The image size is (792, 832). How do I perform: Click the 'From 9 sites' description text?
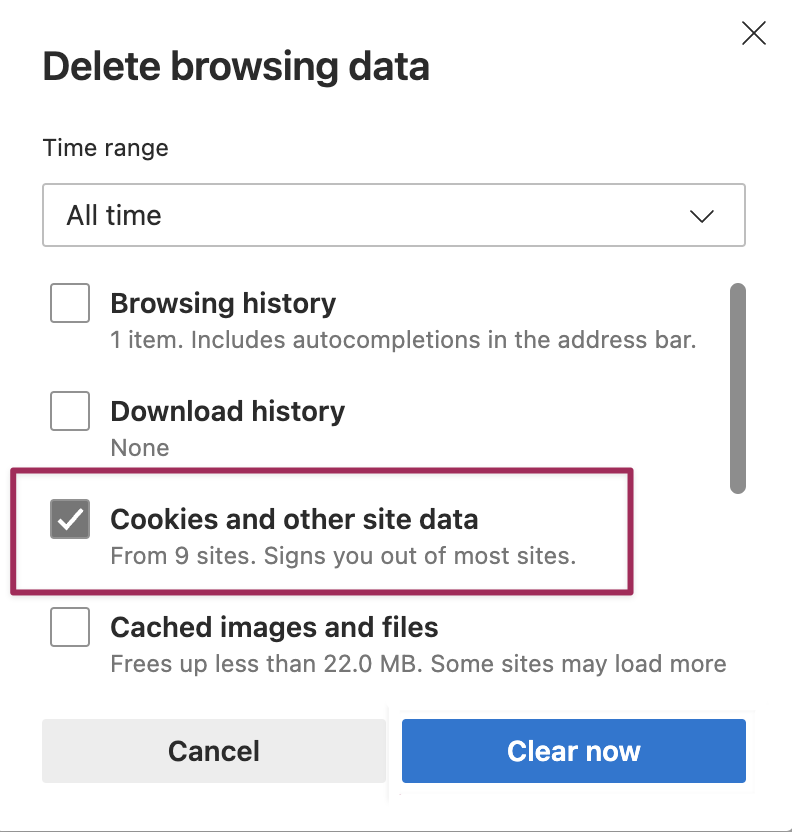click(x=342, y=555)
